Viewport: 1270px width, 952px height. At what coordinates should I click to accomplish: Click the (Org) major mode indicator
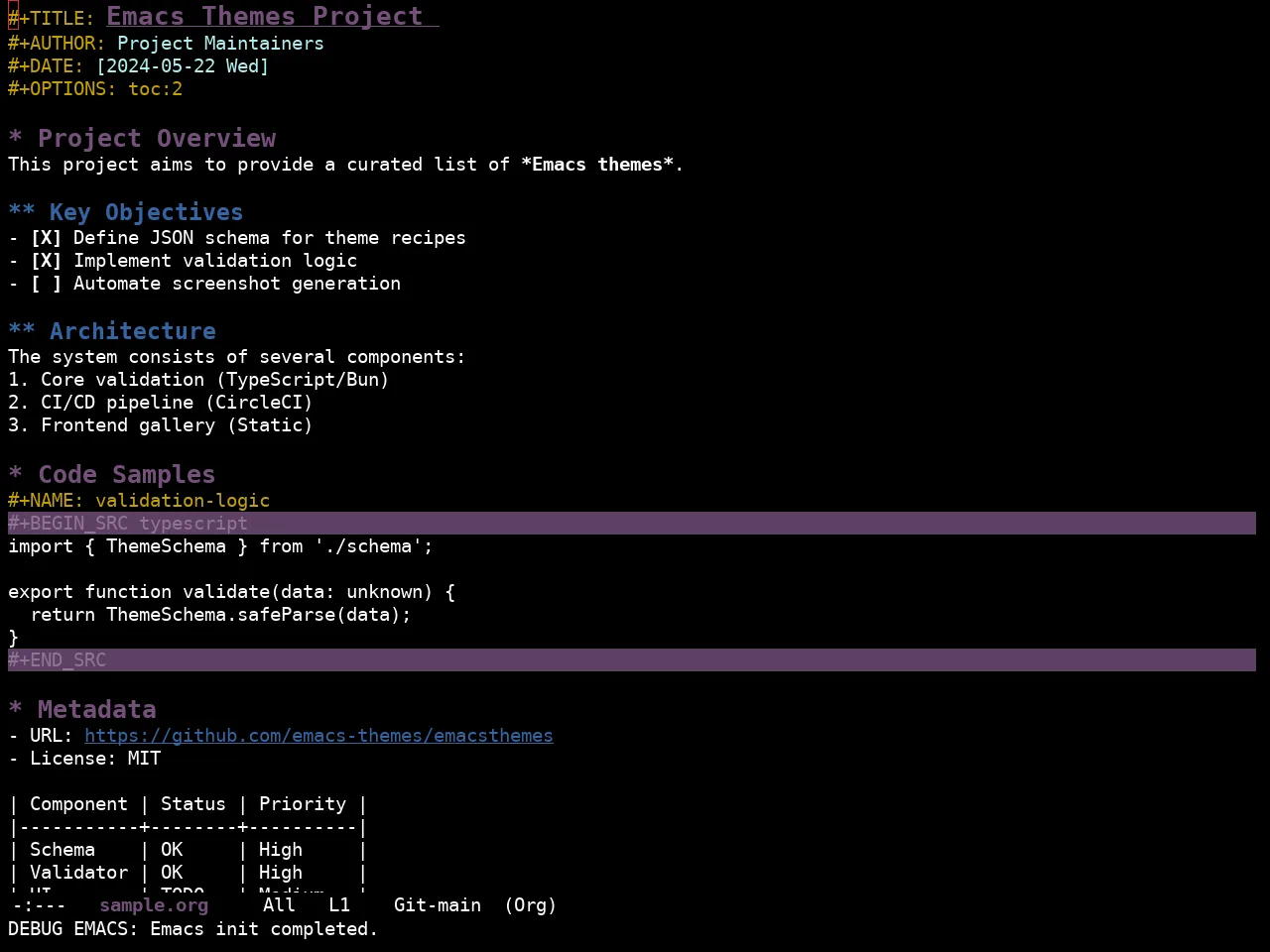[531, 905]
